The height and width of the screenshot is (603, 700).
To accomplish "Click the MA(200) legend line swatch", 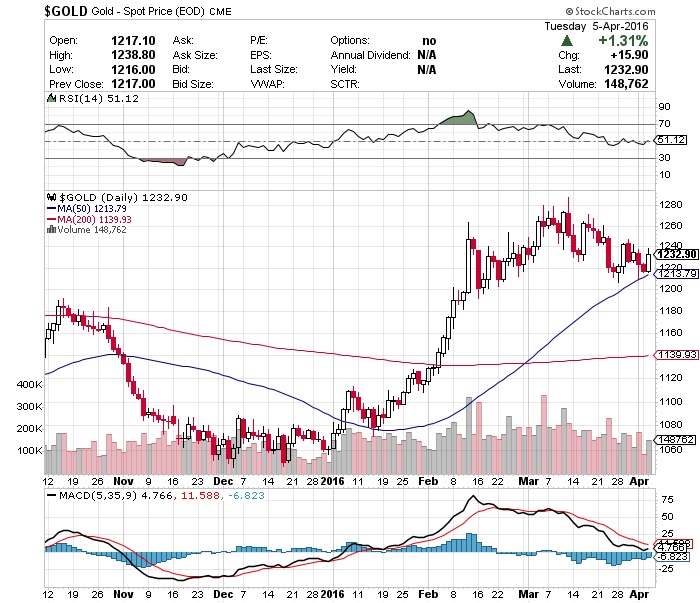I will pos(51,219).
